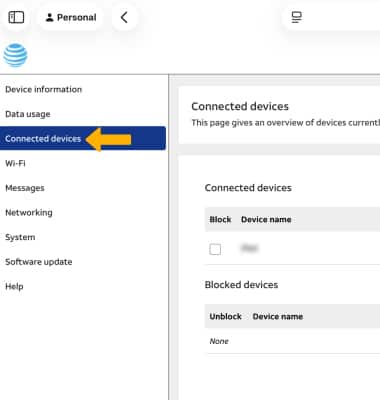Click the blurred device name entry
This screenshot has width=380, height=400.
[249, 248]
